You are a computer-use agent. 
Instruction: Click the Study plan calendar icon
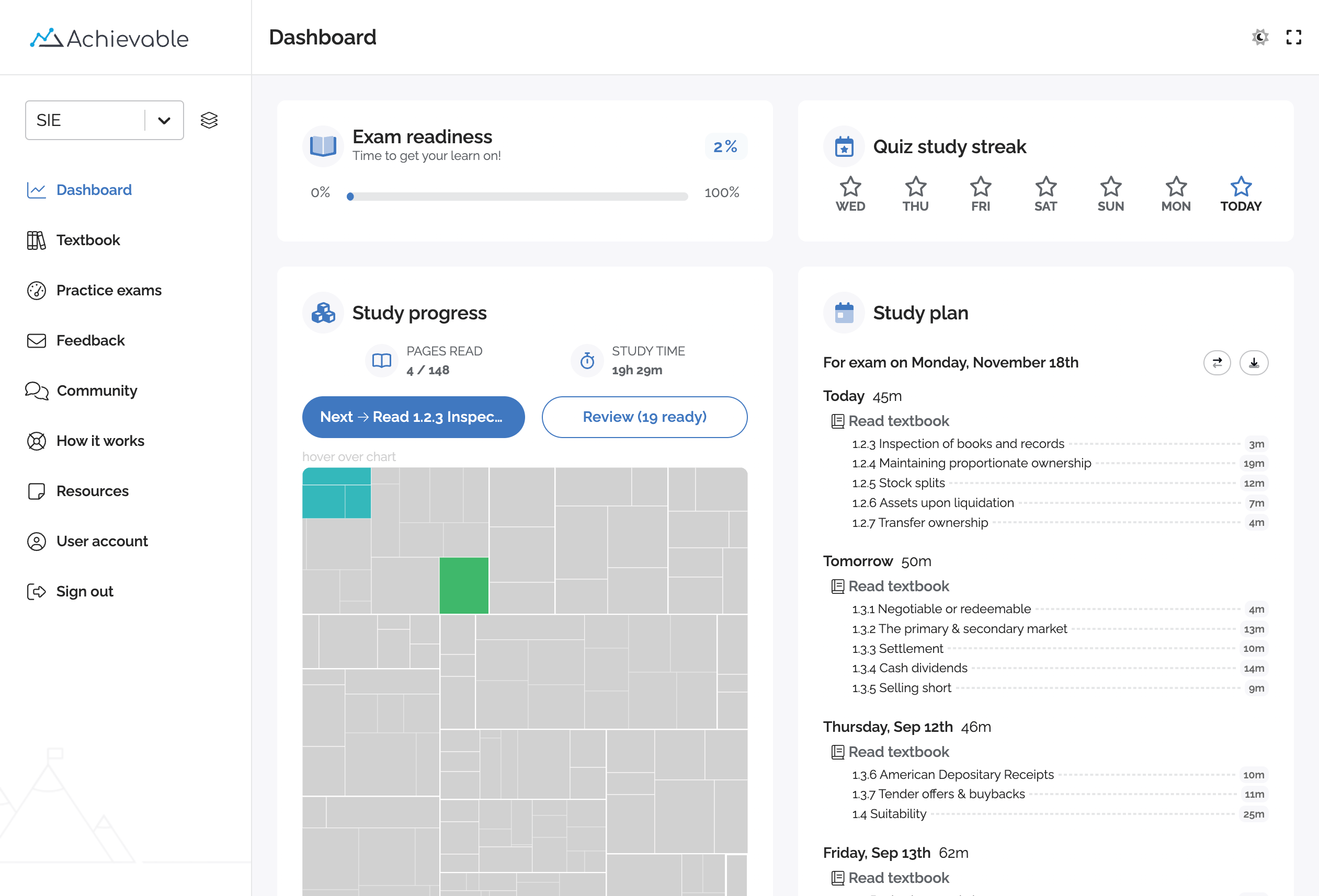844,312
